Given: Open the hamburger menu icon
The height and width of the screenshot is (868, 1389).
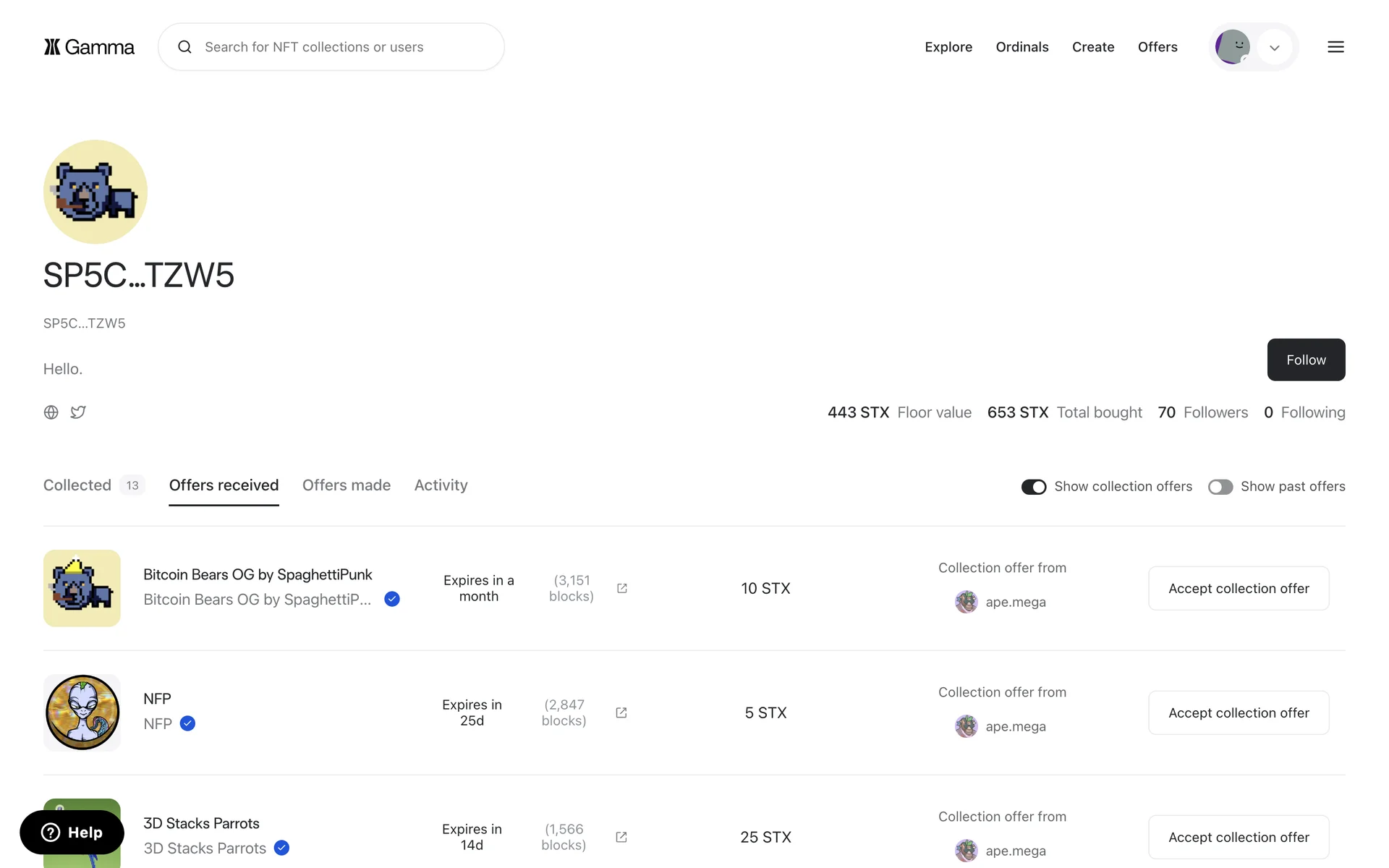Looking at the screenshot, I should (x=1335, y=47).
